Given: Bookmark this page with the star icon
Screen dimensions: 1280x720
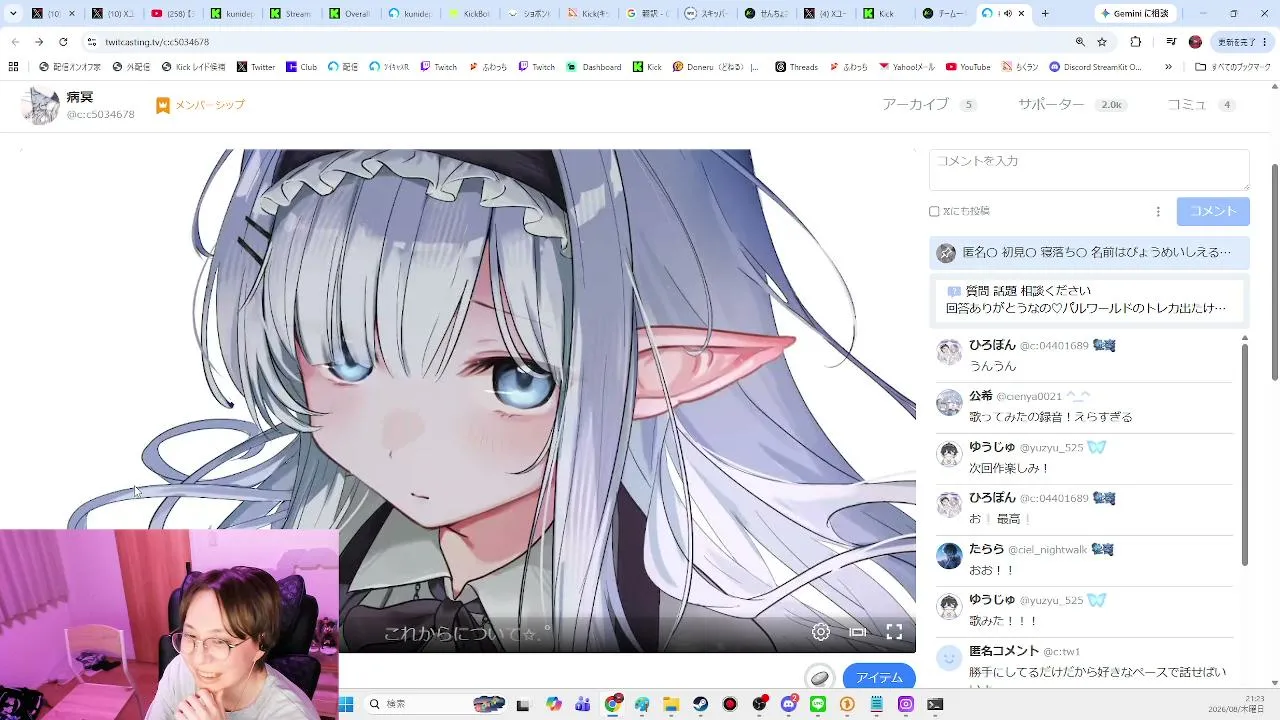Looking at the screenshot, I should point(1102,42).
